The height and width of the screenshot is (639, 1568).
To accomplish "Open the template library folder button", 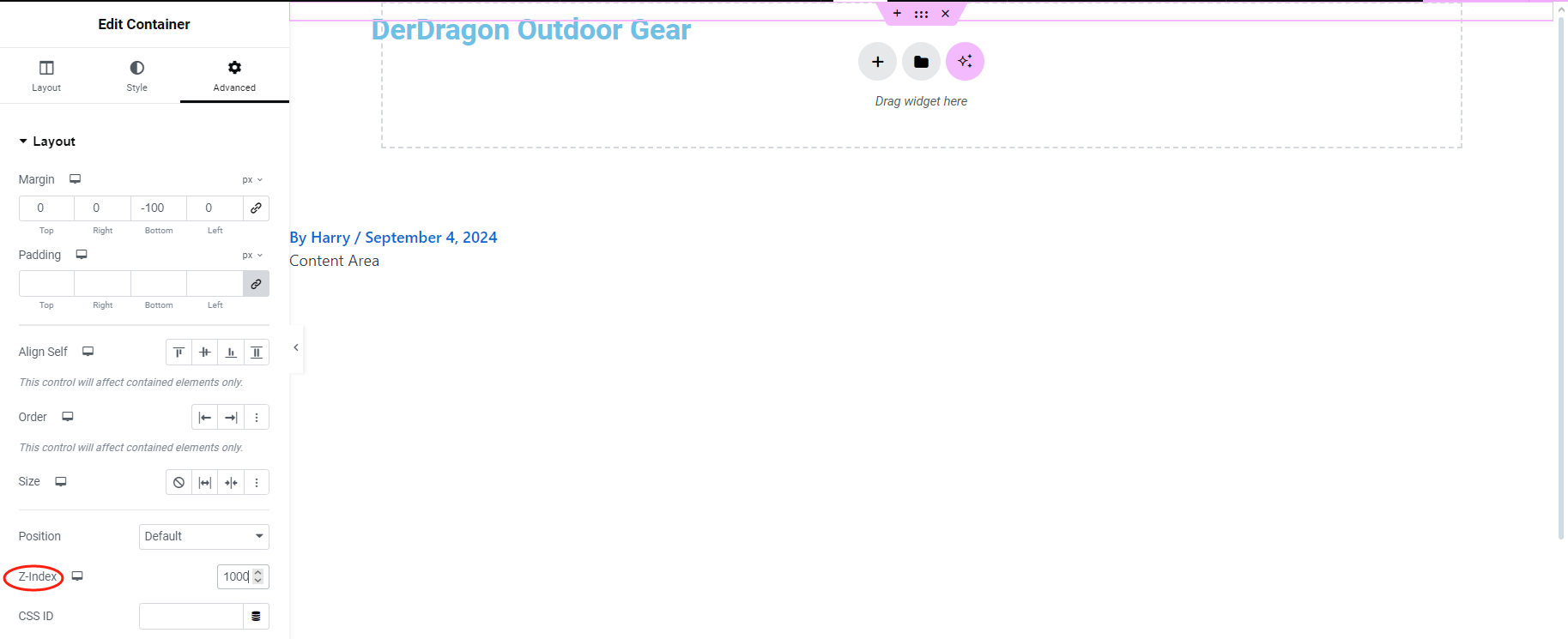I will (x=921, y=62).
